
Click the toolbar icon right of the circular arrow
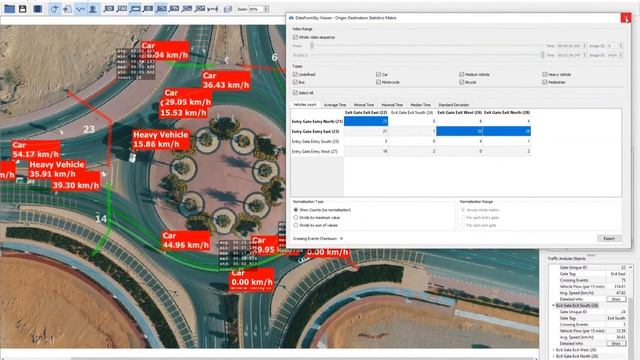coord(67,9)
